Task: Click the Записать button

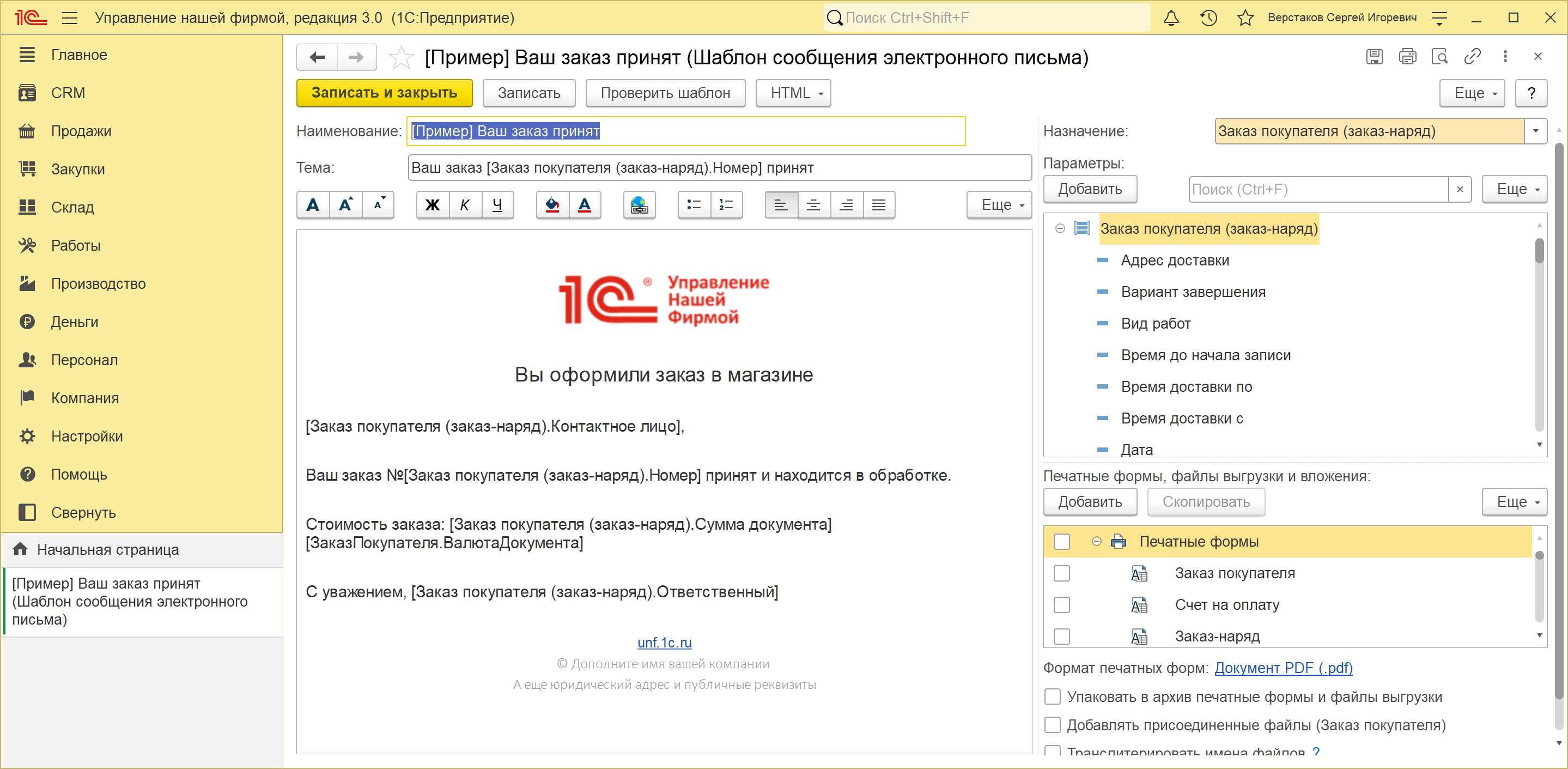Action: tap(529, 93)
